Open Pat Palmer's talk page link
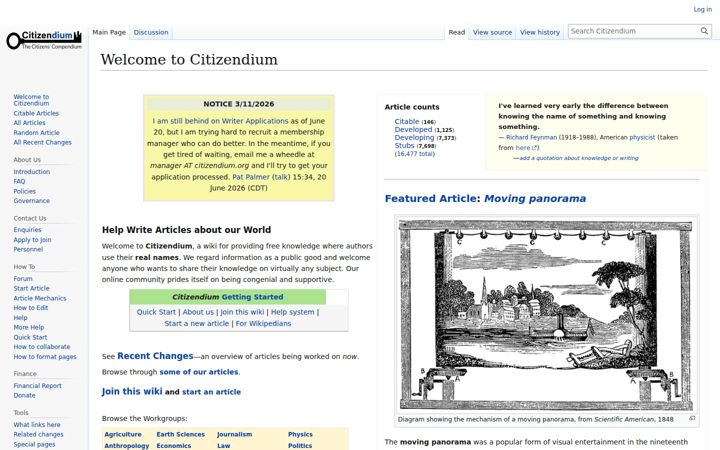Screen dimensions: 720x450 [281, 177]
